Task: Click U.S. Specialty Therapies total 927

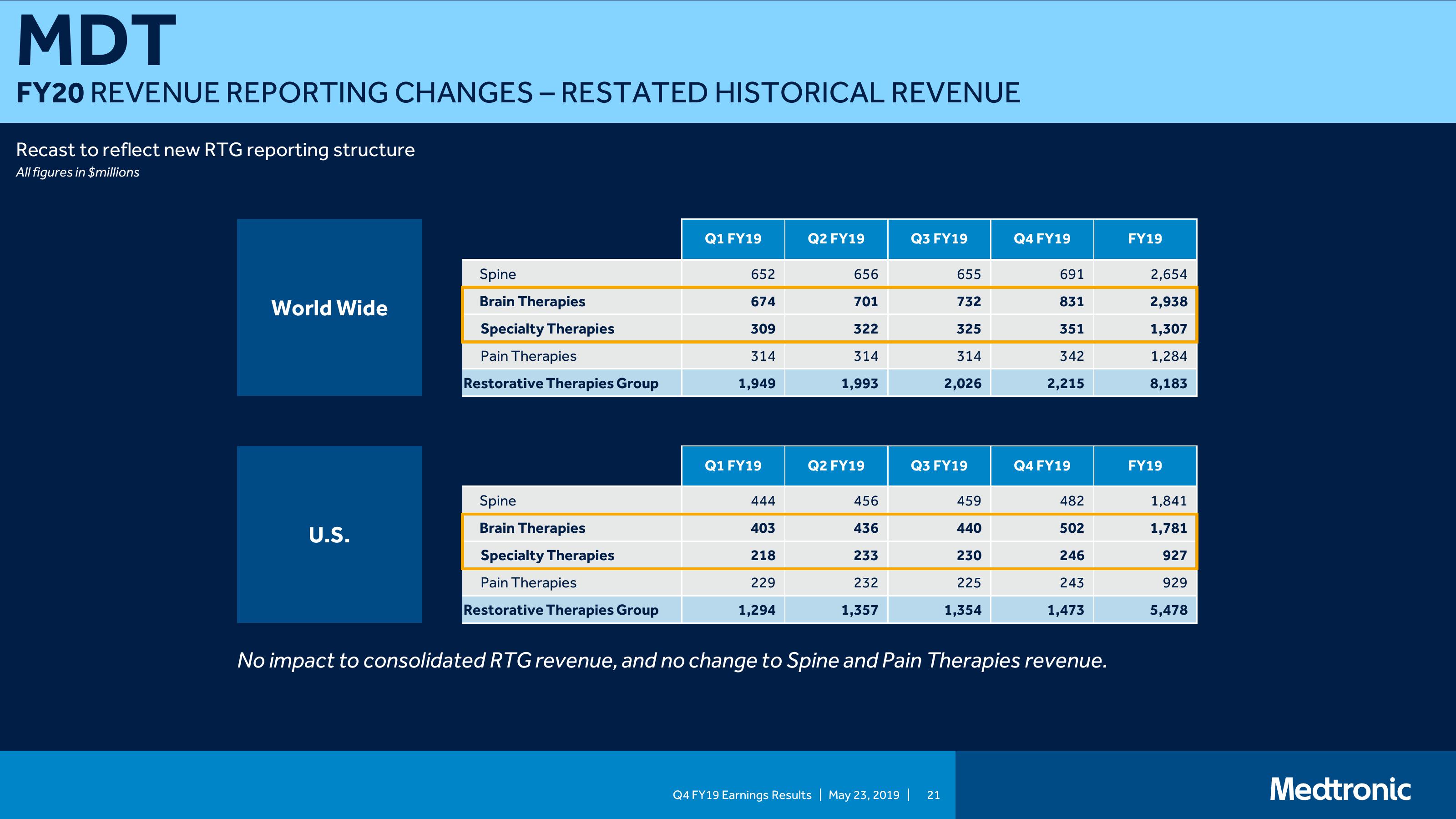Action: pyautogui.click(x=1175, y=556)
